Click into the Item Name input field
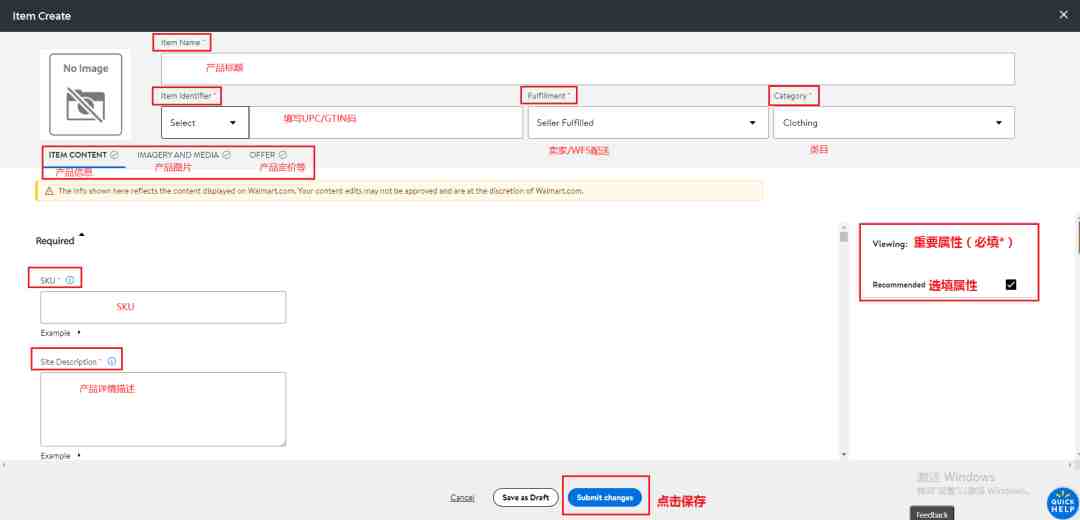Screen dimensions: 1080x520 [588, 69]
